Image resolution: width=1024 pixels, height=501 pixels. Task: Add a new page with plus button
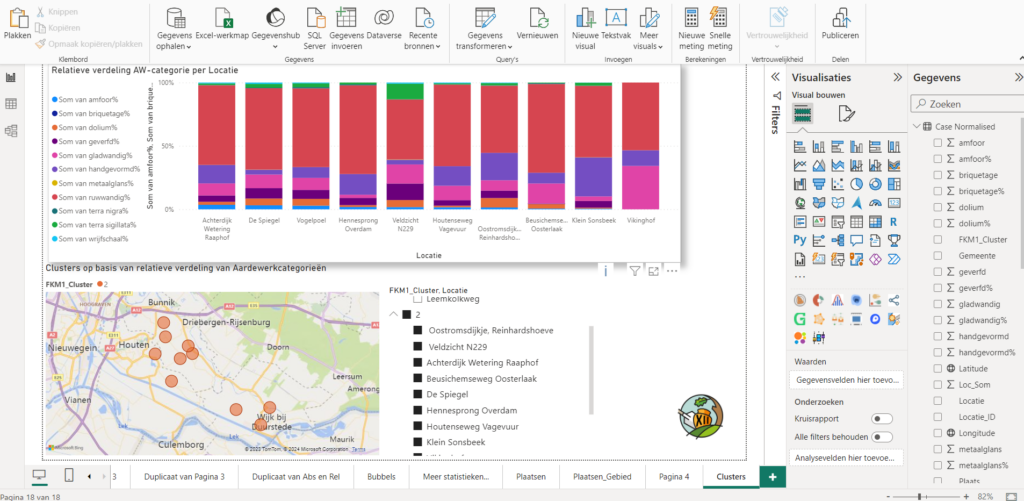click(x=771, y=477)
